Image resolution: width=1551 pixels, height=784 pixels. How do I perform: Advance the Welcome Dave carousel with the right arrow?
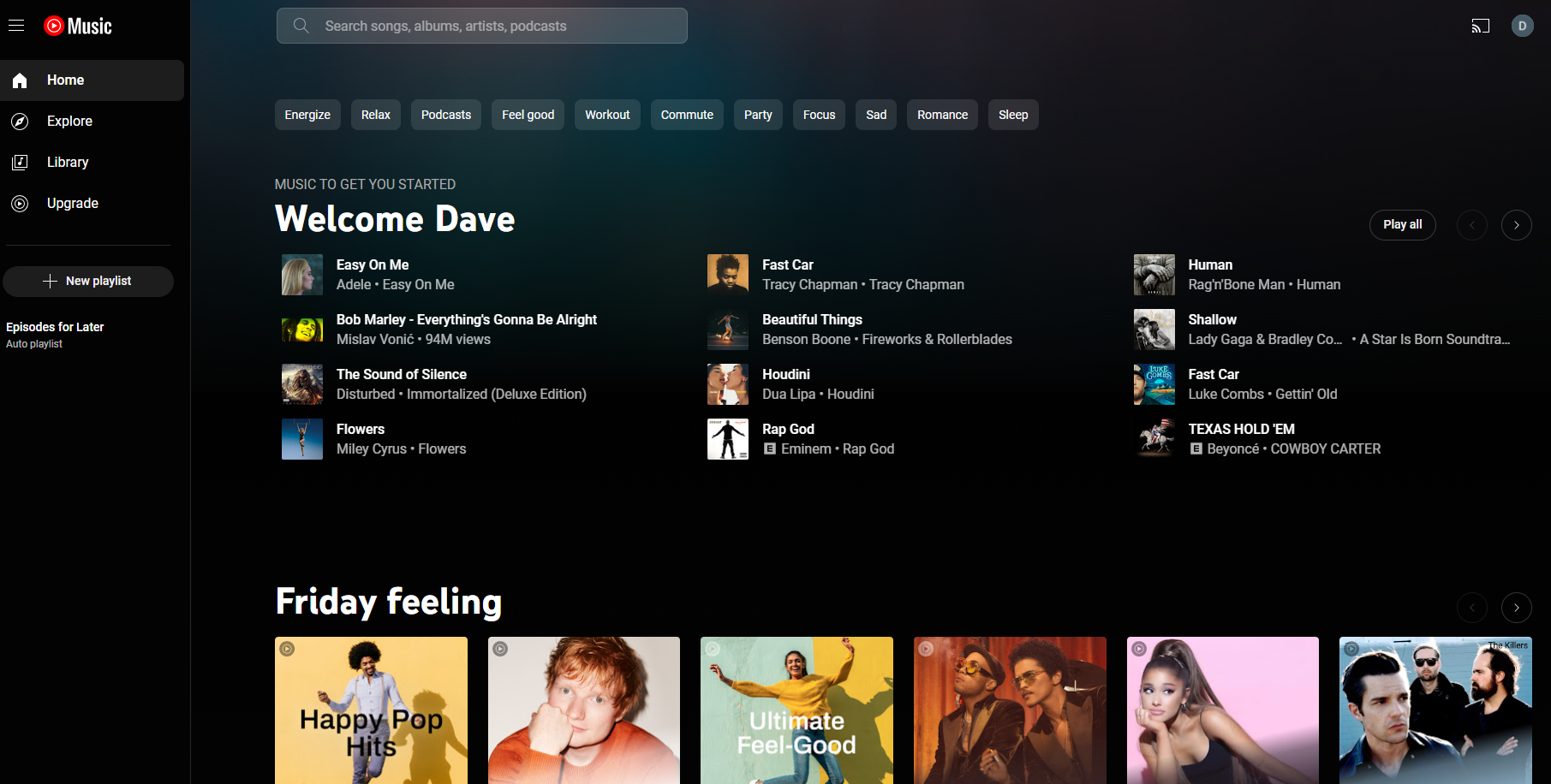(1516, 224)
